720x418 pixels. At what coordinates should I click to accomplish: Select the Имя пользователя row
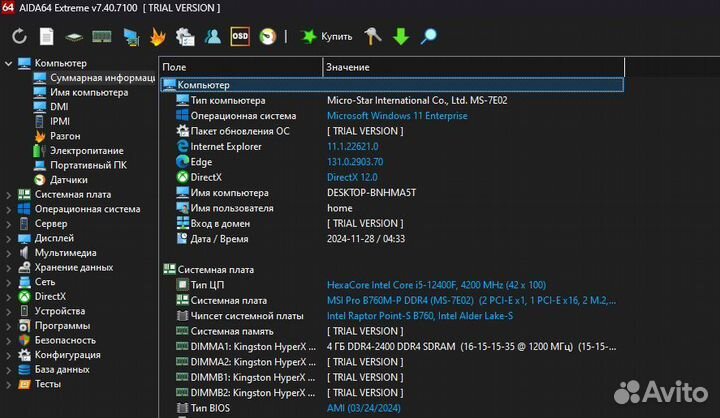(x=392, y=208)
